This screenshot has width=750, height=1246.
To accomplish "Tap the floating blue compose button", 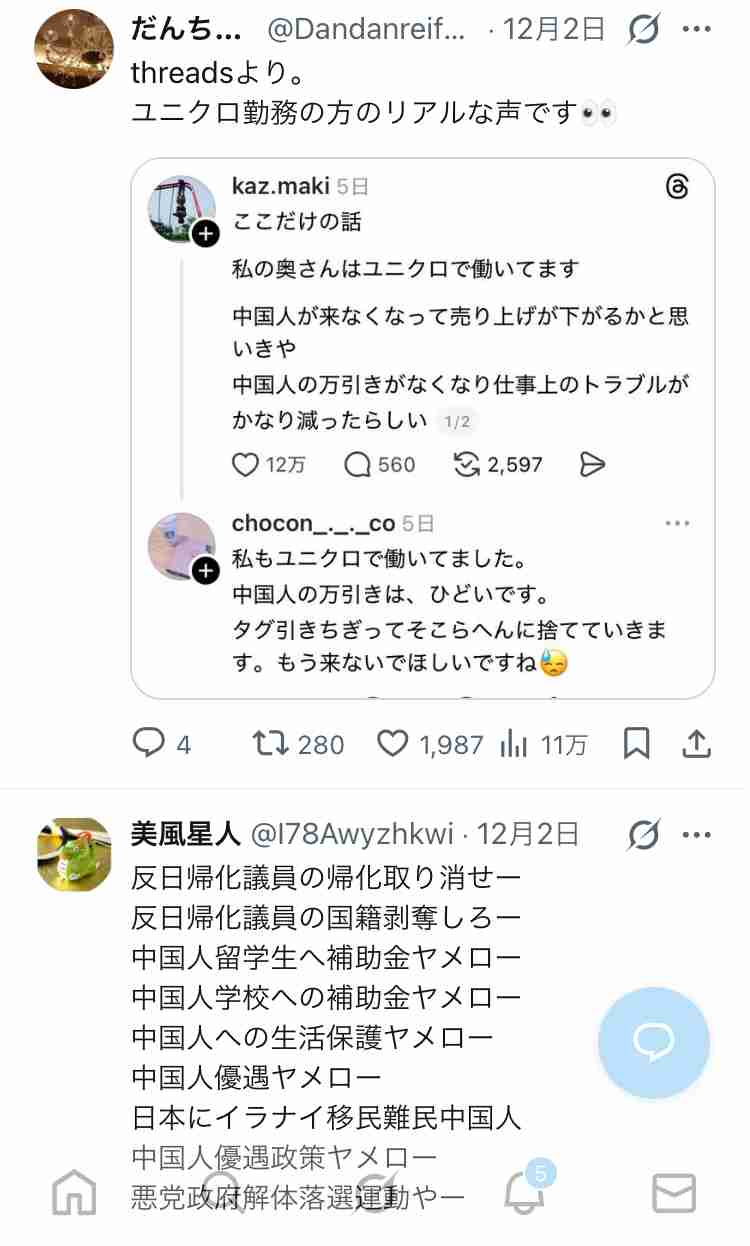I will pyautogui.click(x=654, y=1043).
